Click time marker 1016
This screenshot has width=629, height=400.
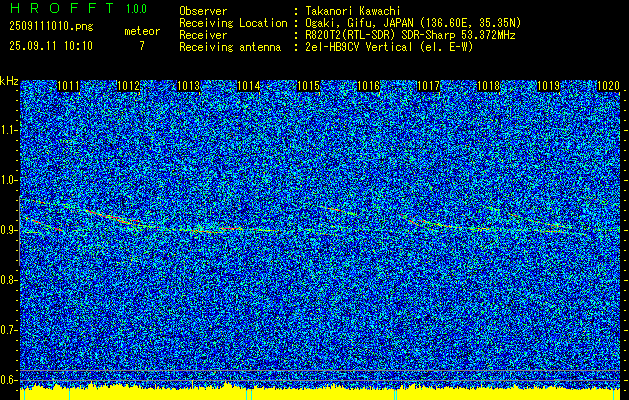[x=369, y=86]
